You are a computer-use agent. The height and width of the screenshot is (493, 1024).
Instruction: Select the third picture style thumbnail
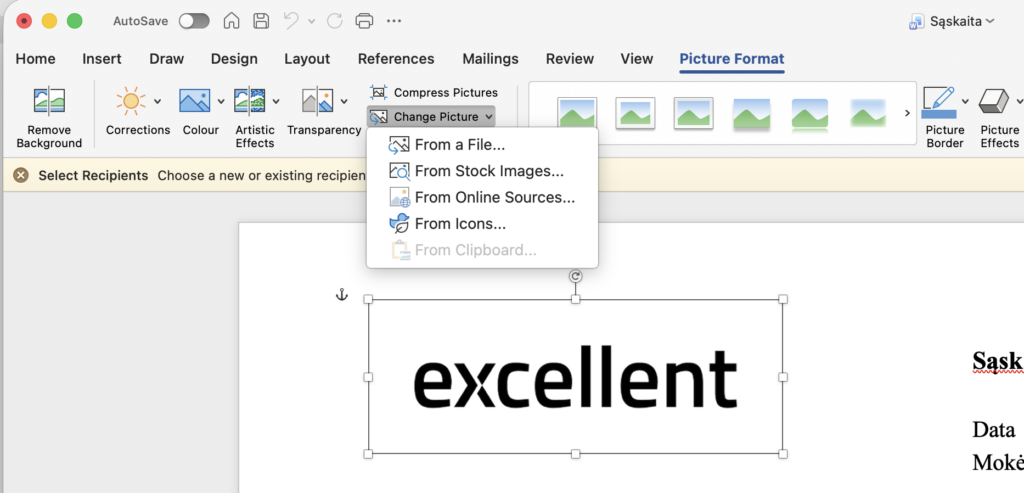pos(694,113)
